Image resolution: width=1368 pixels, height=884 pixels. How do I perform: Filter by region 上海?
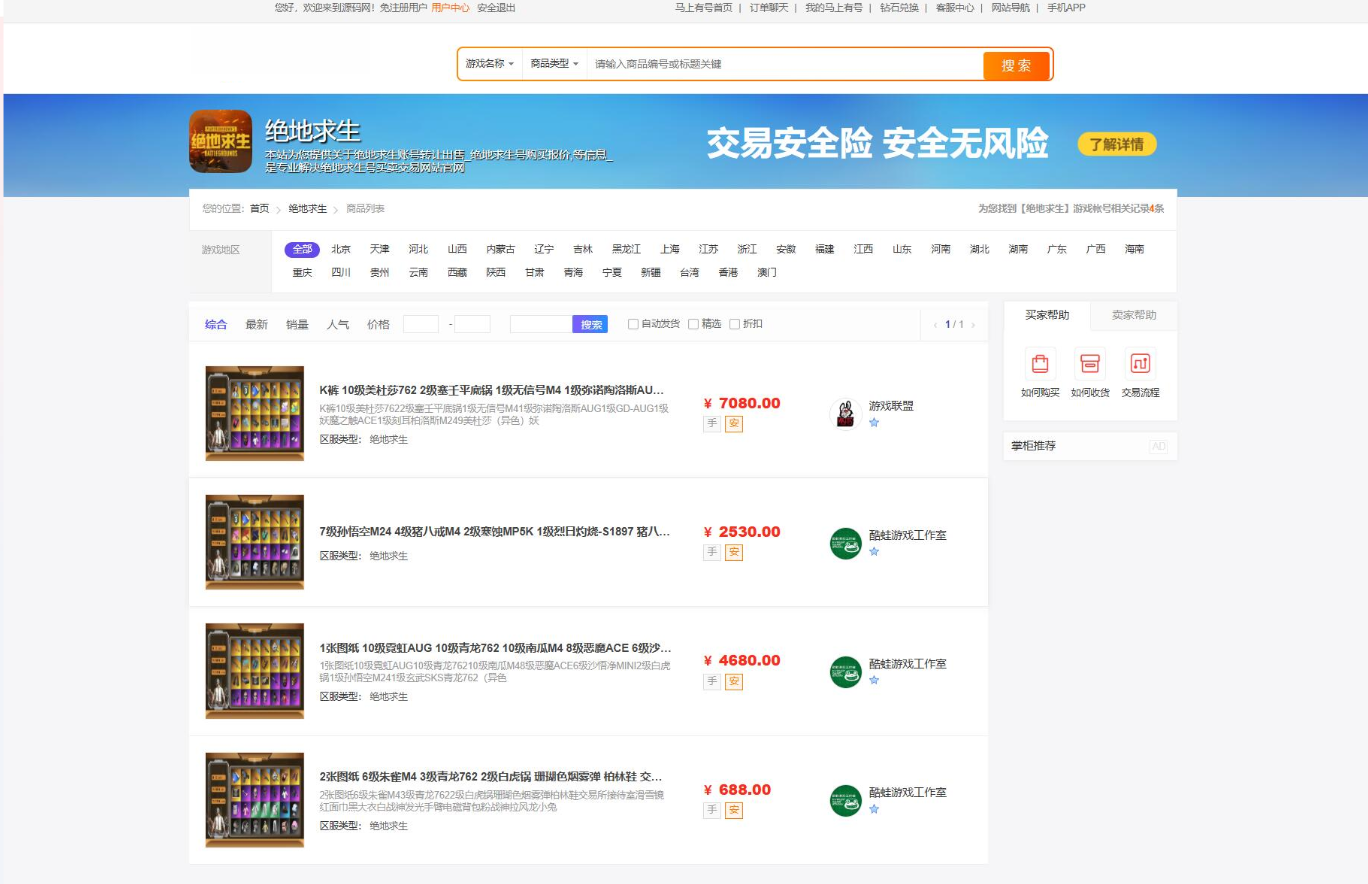click(x=669, y=250)
